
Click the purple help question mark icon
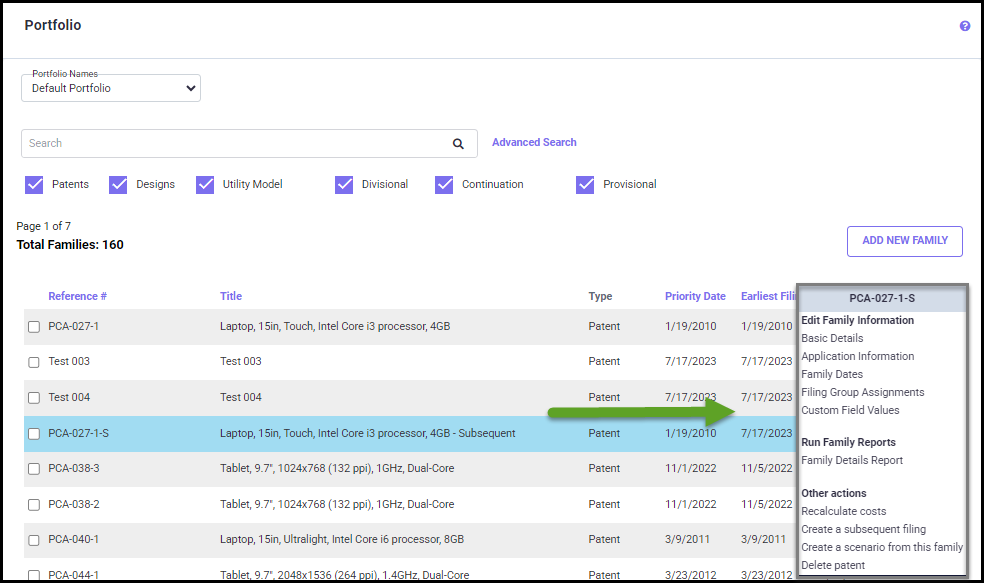pyautogui.click(x=965, y=26)
